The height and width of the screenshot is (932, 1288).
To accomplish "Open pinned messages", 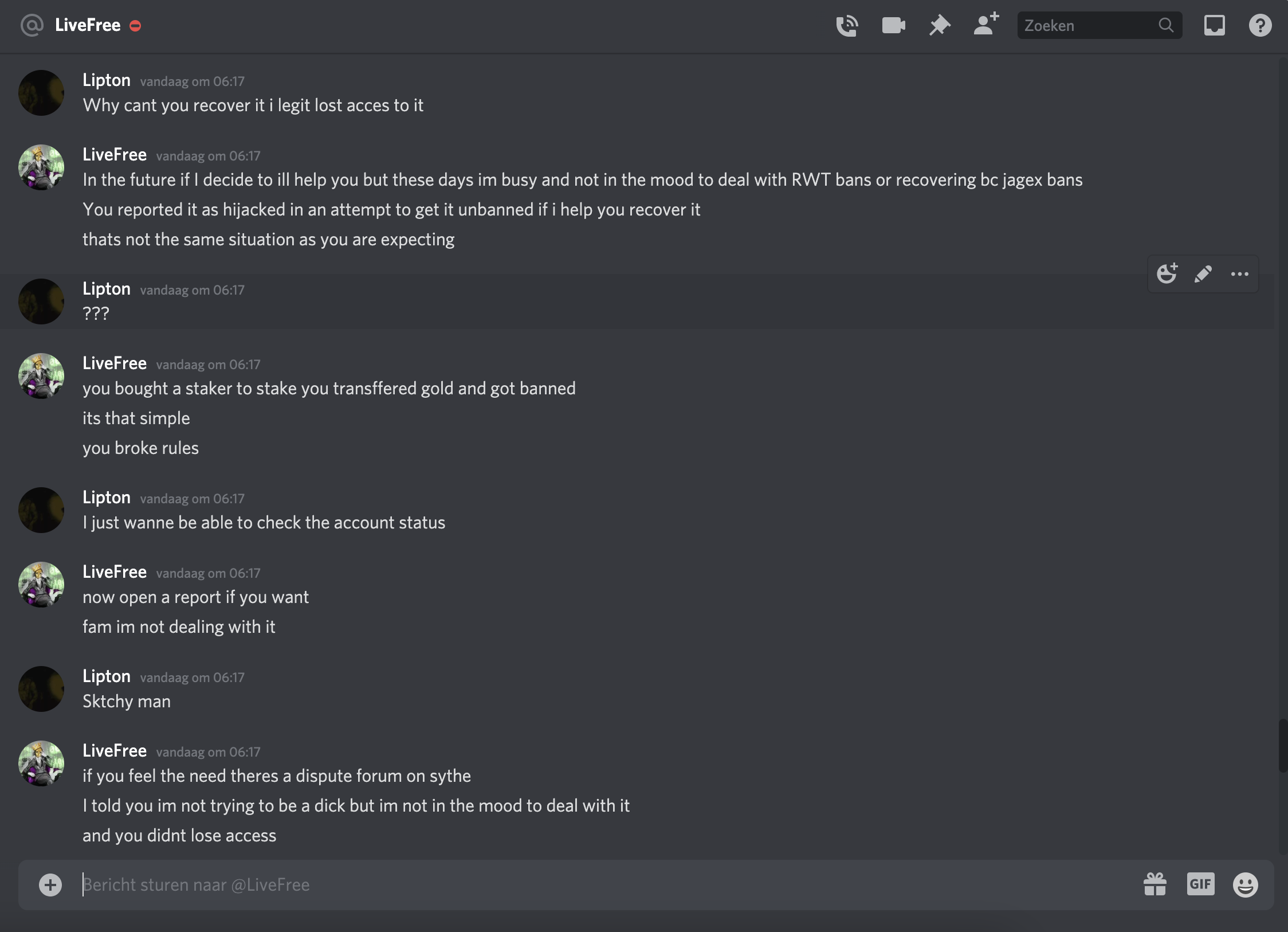I will pos(940,26).
